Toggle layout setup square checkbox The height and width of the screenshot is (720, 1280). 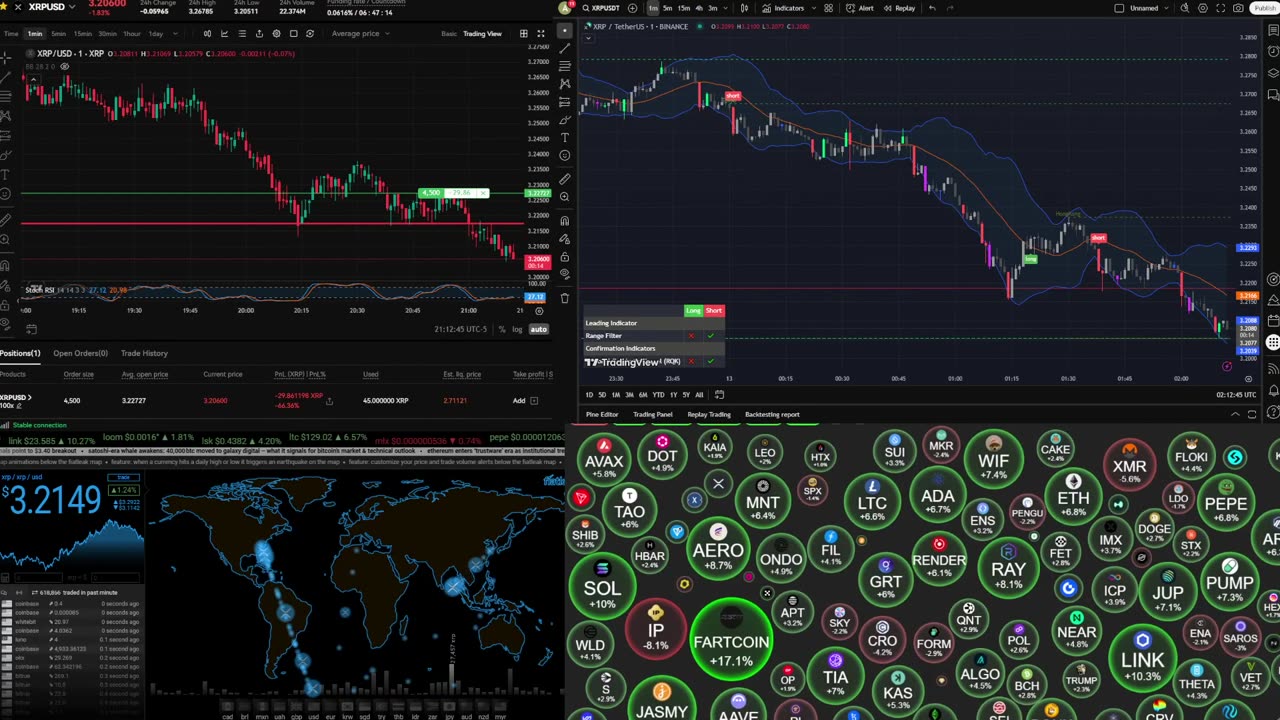1119,8
